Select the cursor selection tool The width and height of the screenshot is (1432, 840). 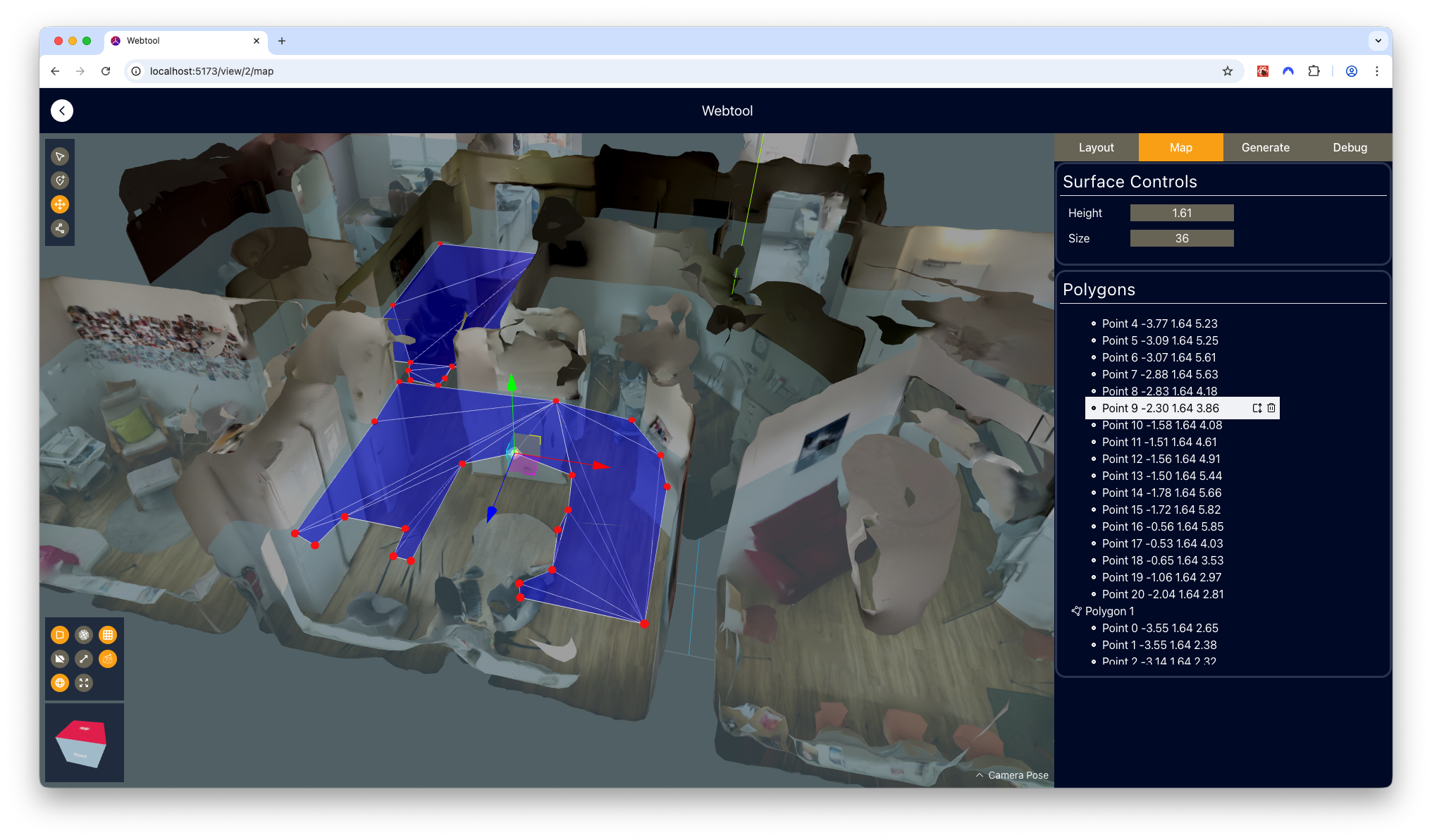point(60,156)
